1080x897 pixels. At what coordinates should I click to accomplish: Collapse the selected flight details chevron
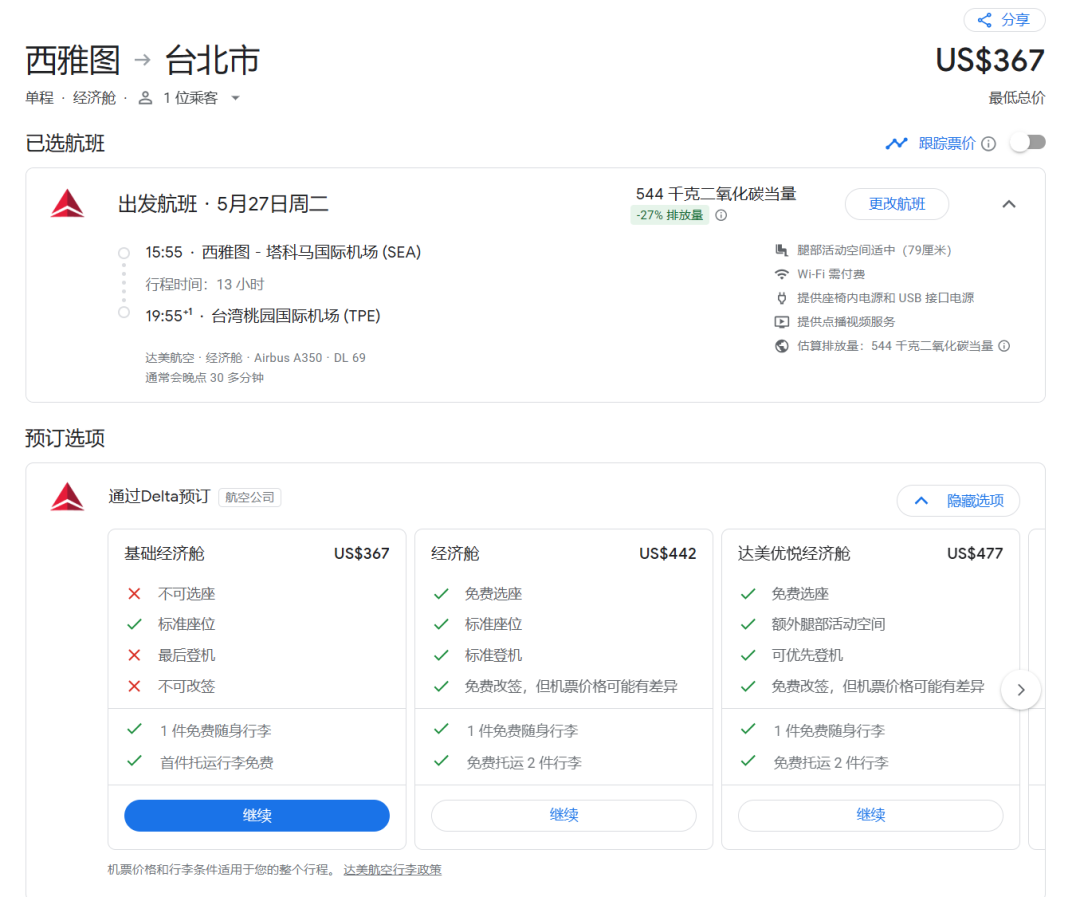point(1008,204)
